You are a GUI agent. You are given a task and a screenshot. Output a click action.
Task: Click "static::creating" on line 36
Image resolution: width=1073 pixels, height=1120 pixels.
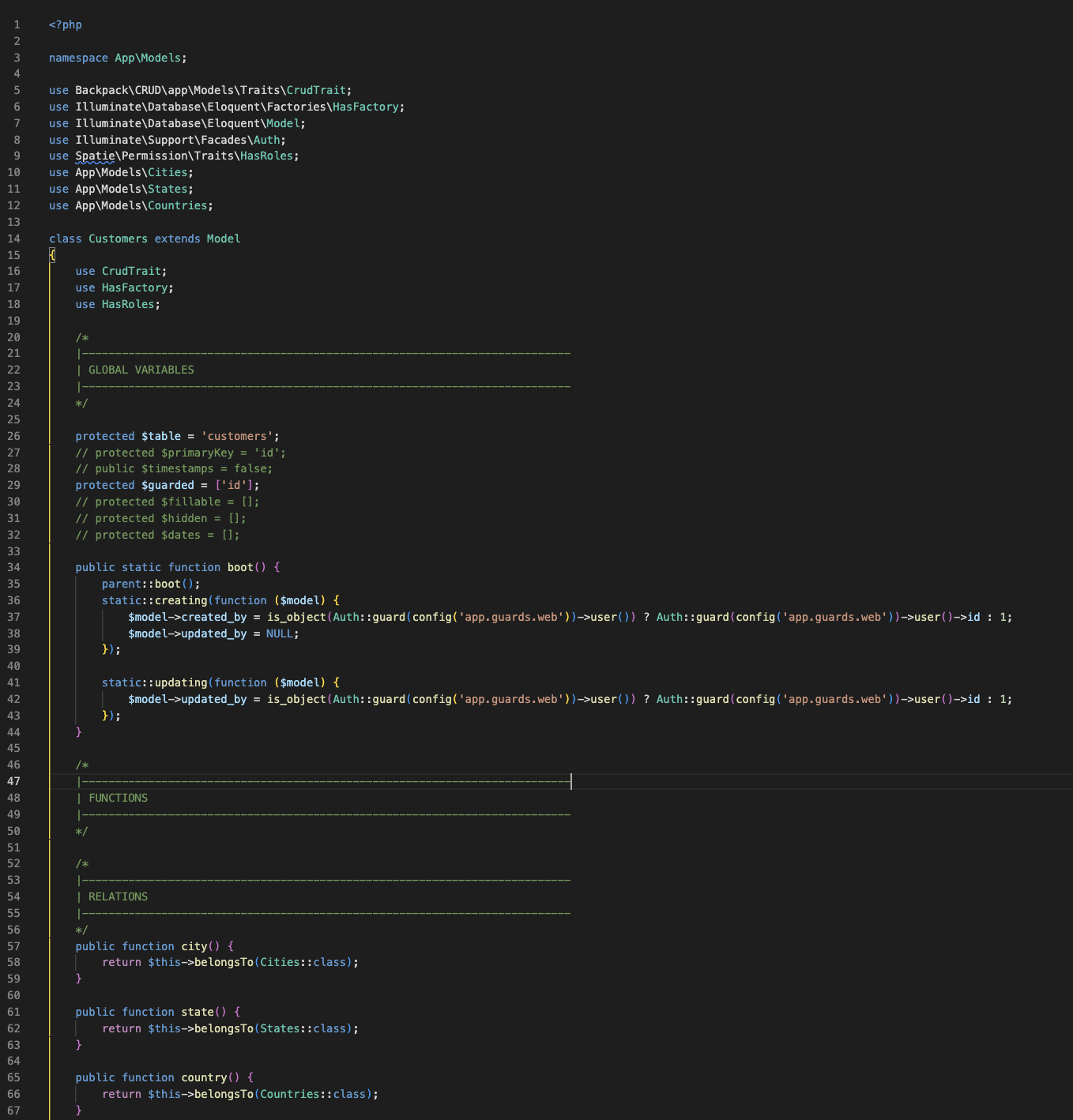[x=154, y=600]
